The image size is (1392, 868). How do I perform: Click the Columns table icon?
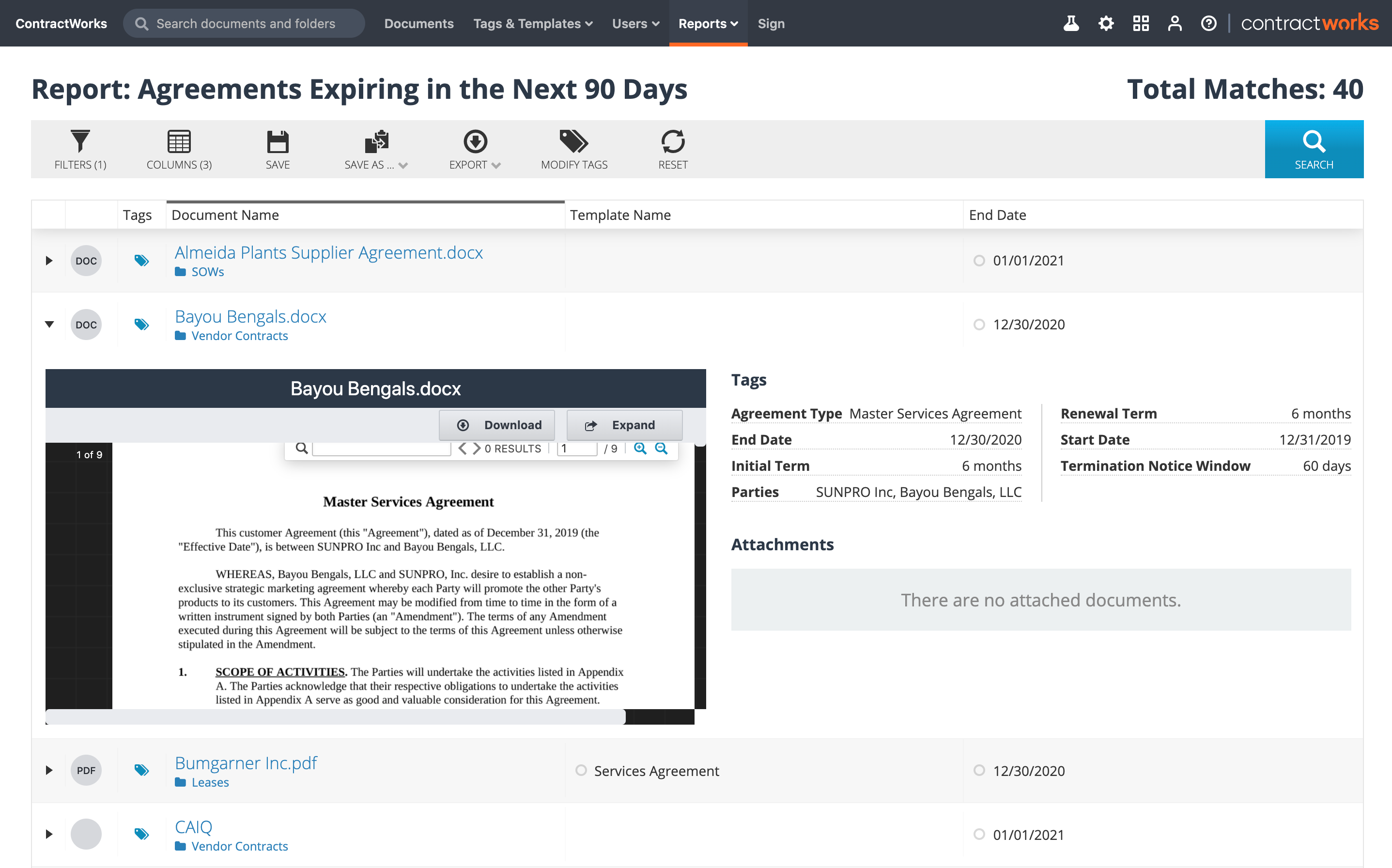pos(179,141)
